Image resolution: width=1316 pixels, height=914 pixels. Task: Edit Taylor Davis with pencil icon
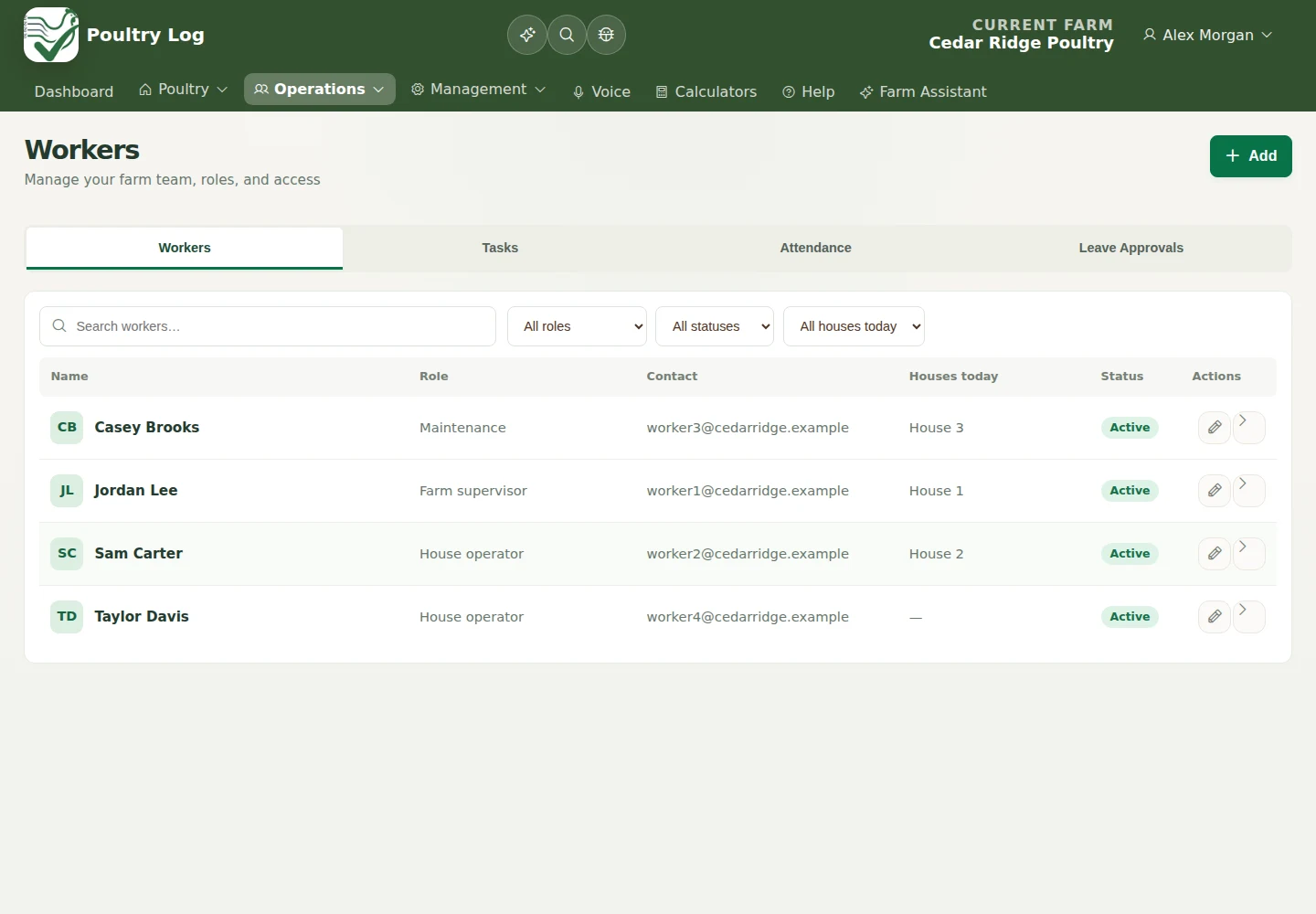tap(1215, 617)
